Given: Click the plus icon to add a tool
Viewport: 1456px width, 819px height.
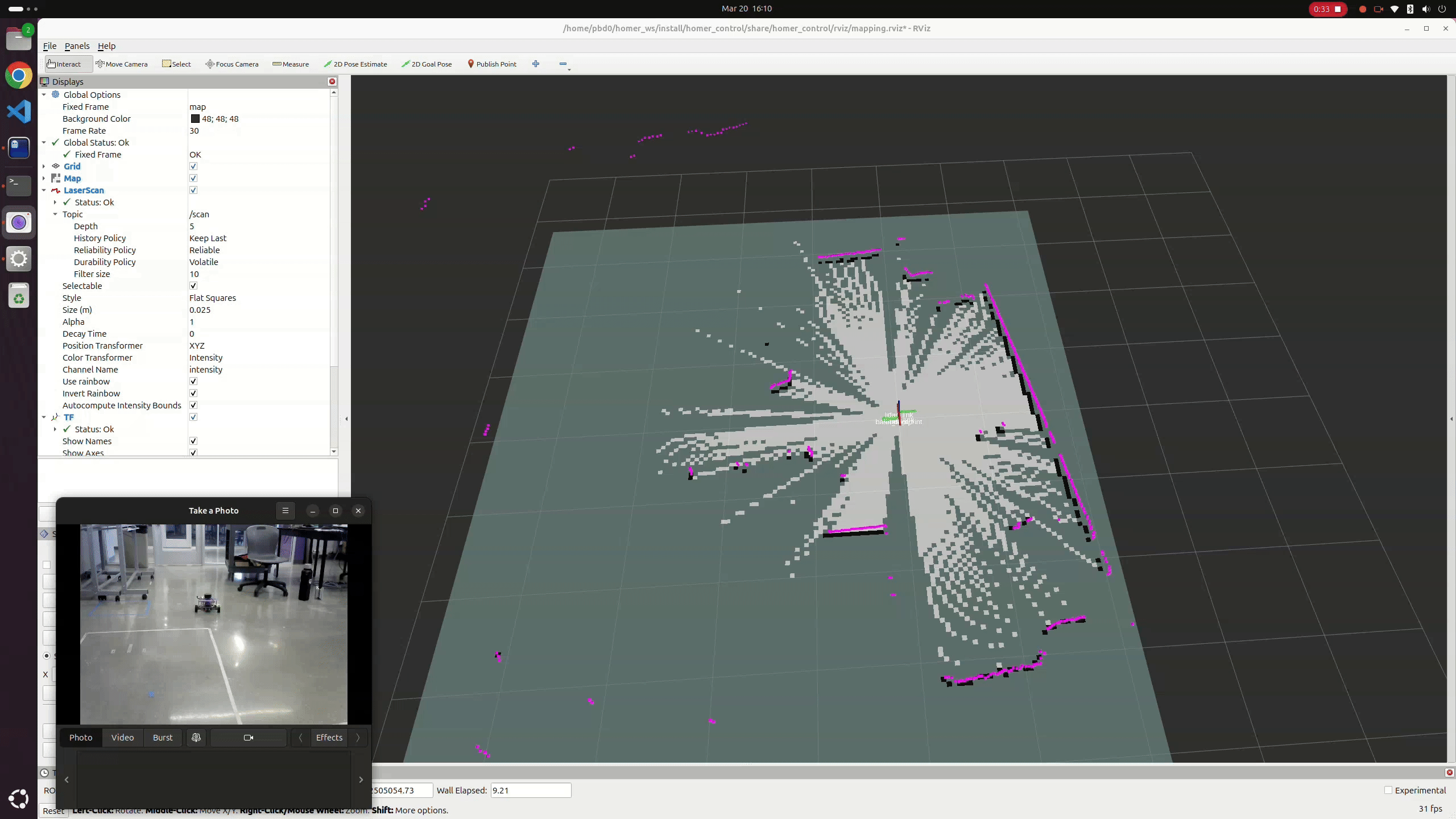Looking at the screenshot, I should click(536, 64).
